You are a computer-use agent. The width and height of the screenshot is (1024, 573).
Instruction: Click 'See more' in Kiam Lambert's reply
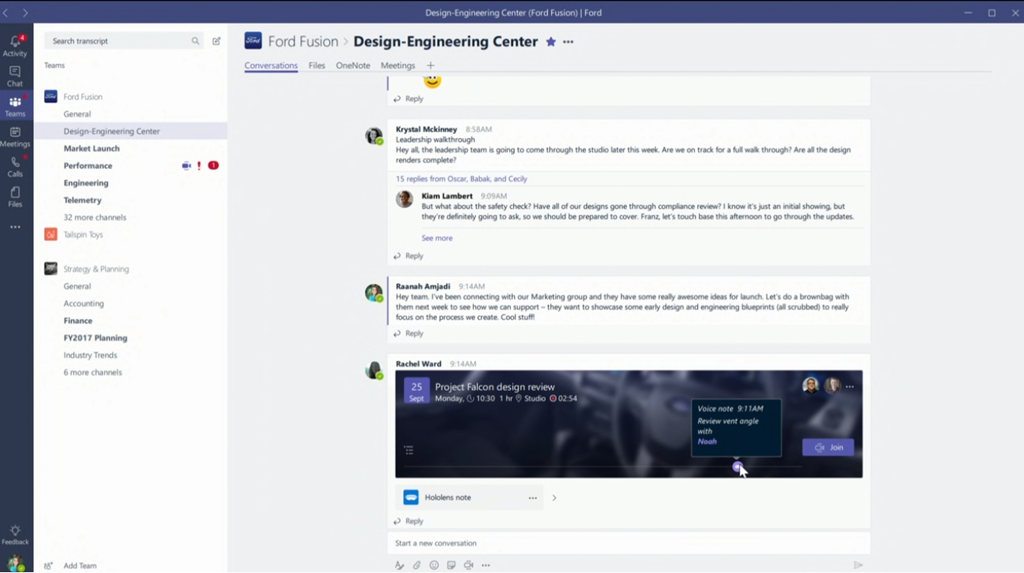[x=437, y=238]
